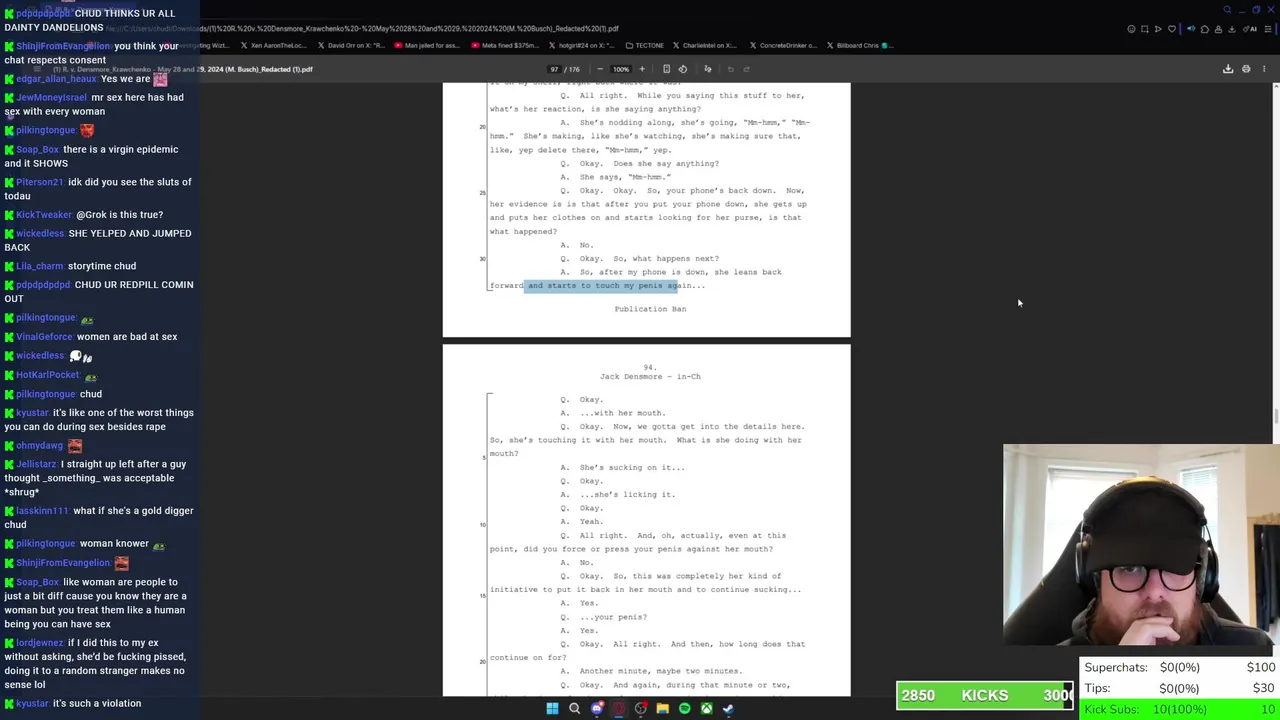Viewport: 1280px width, 720px height.
Task: Rotate the PDF document
Action: (x=683, y=69)
